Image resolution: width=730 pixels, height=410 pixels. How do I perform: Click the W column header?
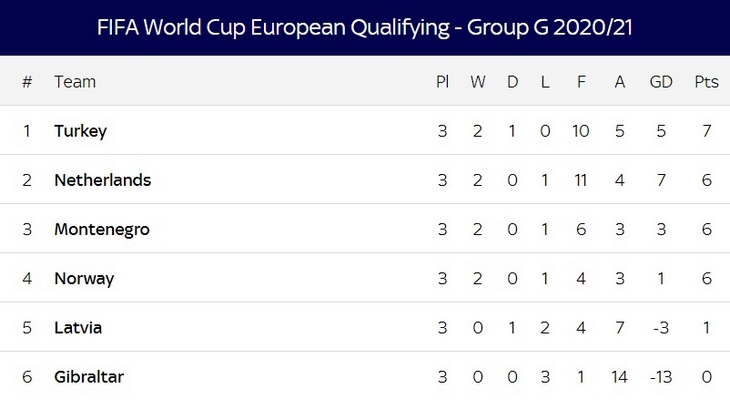478,82
